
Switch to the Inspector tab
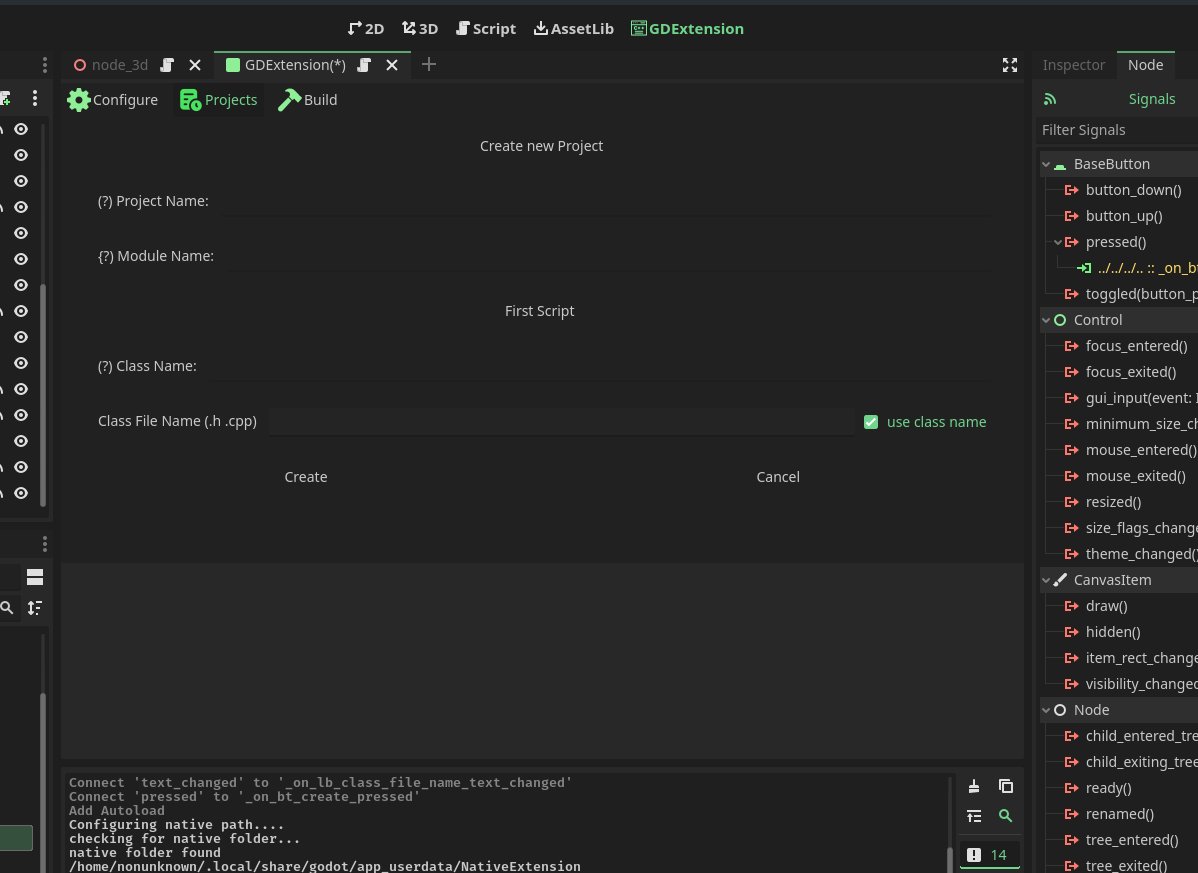click(1073, 65)
